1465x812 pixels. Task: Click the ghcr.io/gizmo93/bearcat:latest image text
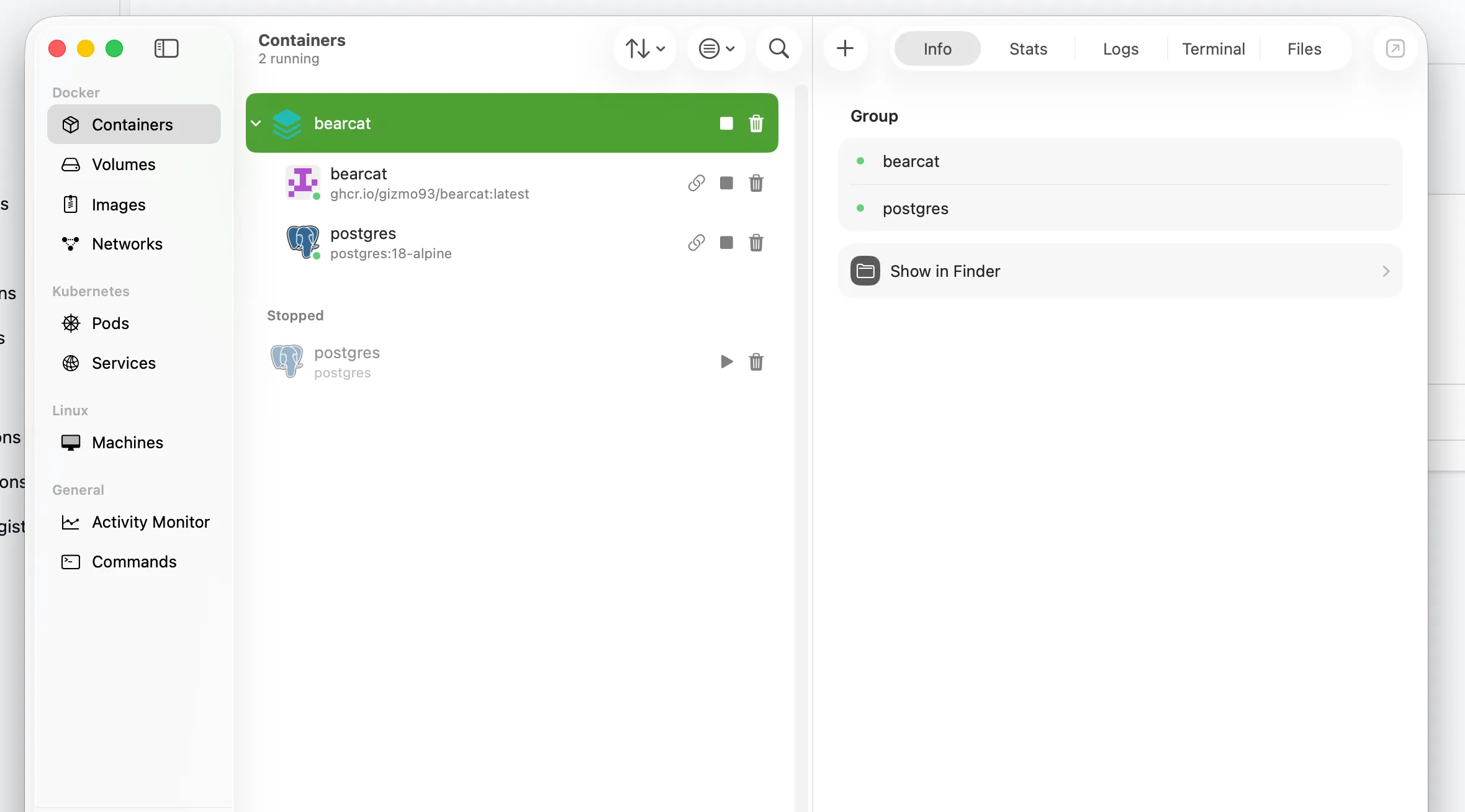point(430,194)
